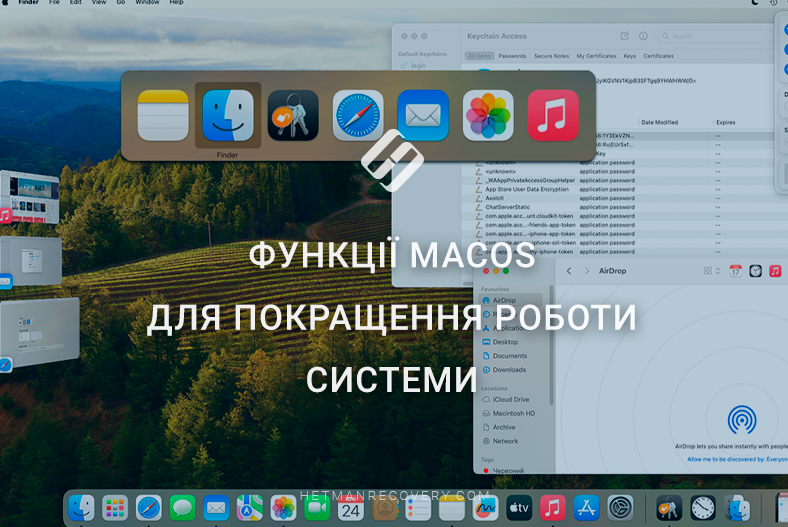
Task: Open Messages from the Dock
Action: pos(182,508)
